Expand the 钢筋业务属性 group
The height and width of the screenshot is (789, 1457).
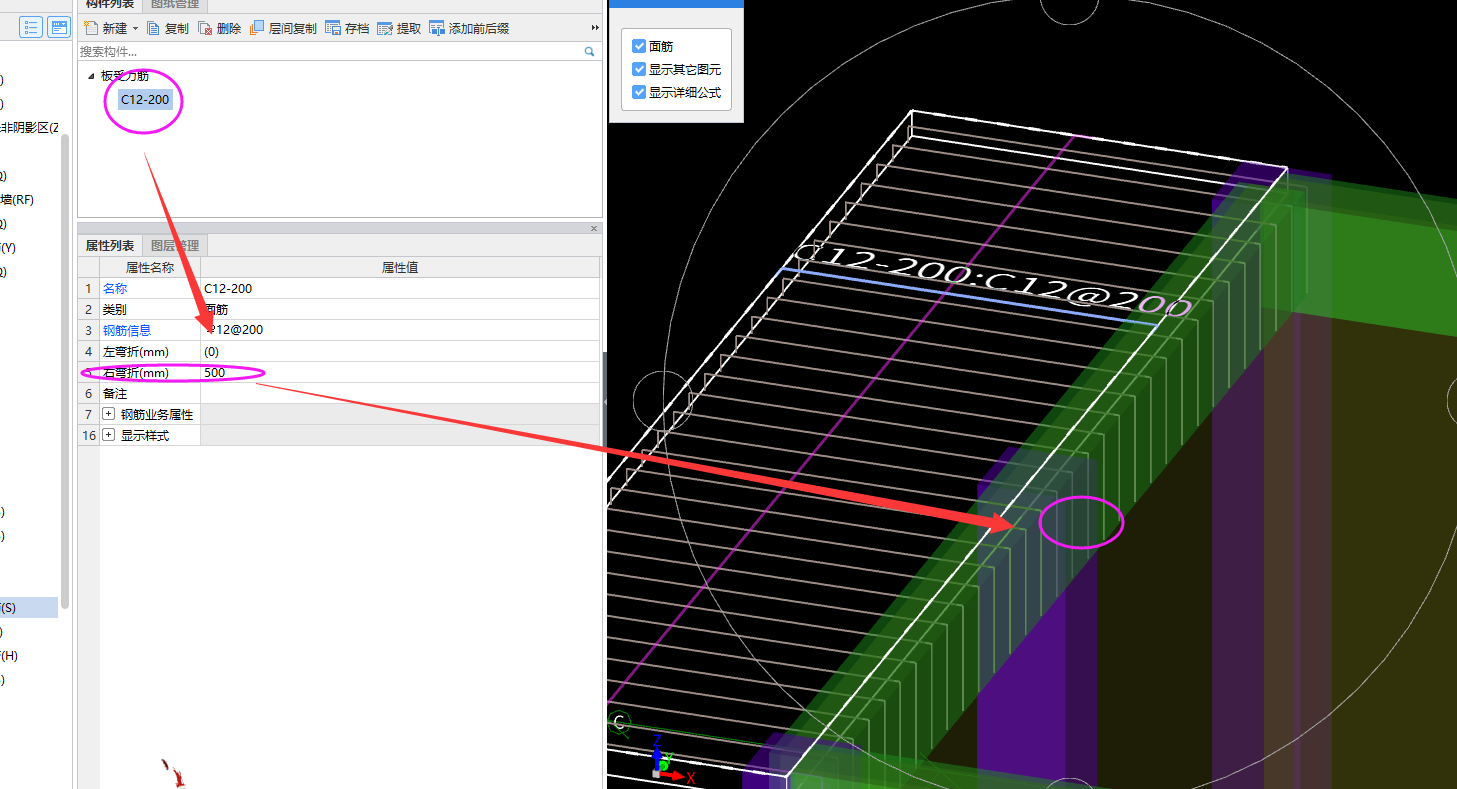[109, 414]
